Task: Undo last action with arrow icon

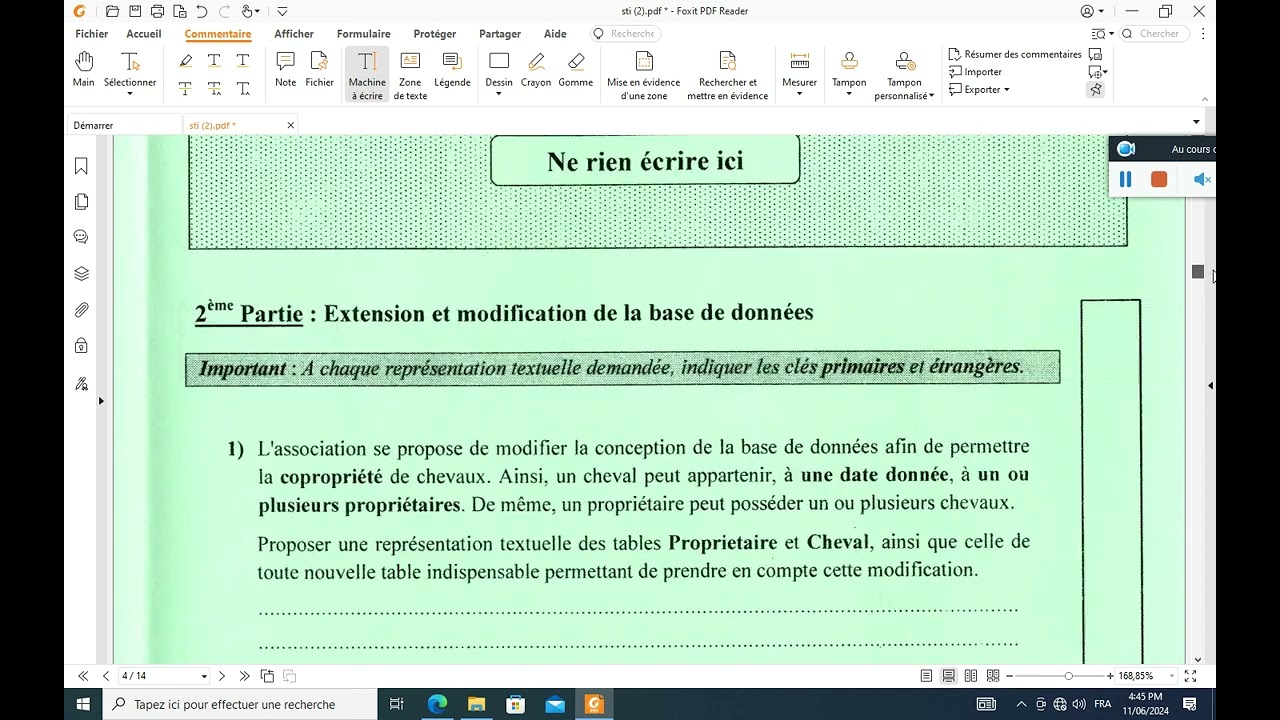Action: coord(202,11)
